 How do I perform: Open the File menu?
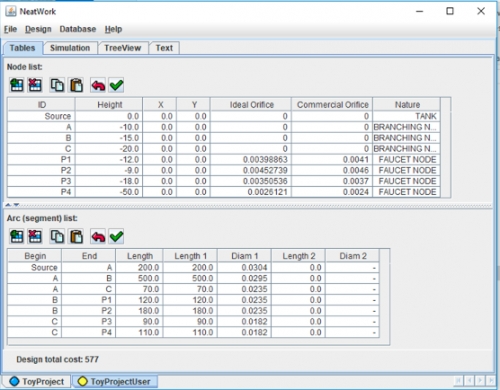(x=10, y=29)
